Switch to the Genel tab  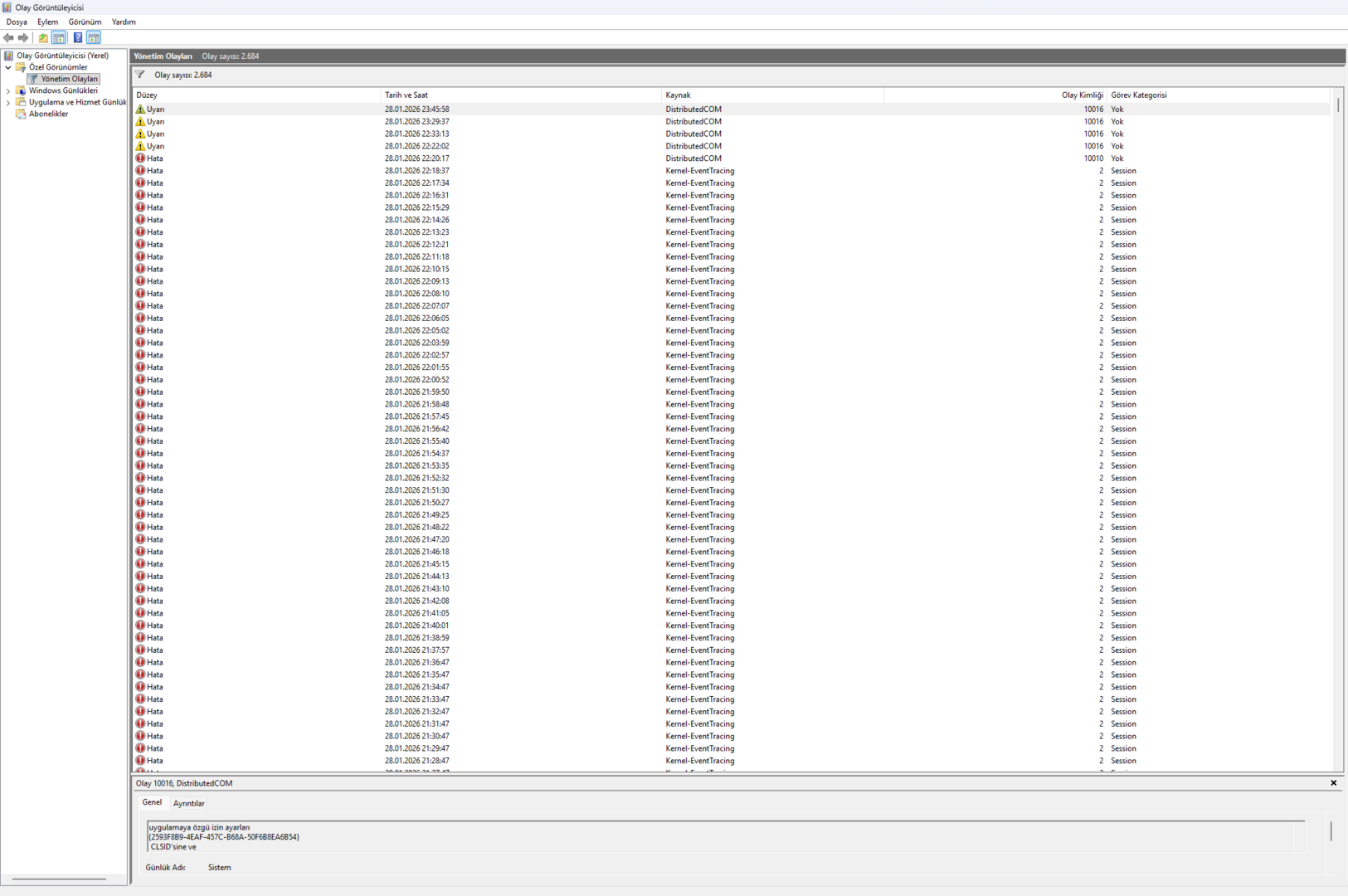(x=152, y=802)
